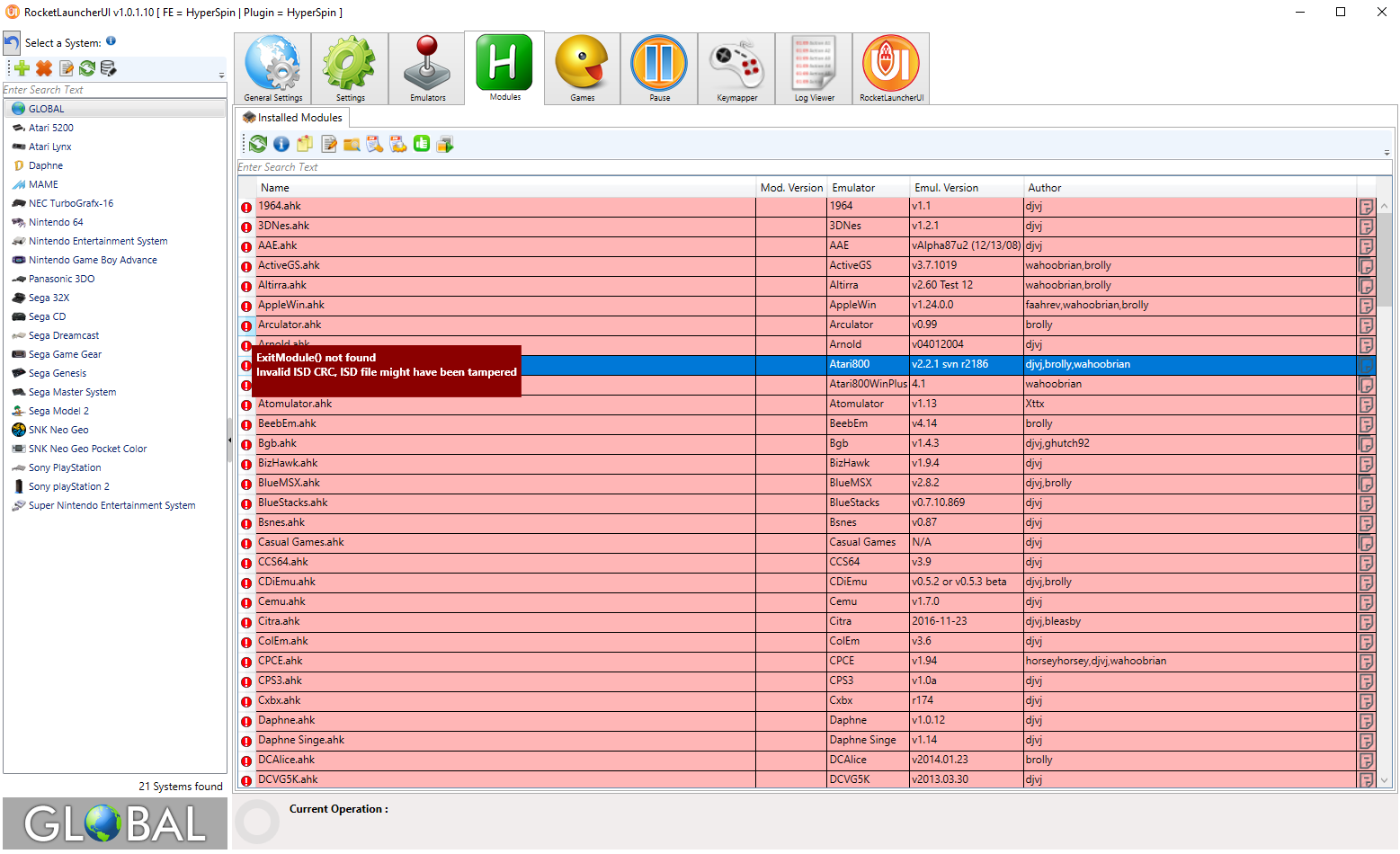Click the note icon at end of Daphne.ahk row
The image size is (1400, 854).
pyautogui.click(x=1366, y=721)
